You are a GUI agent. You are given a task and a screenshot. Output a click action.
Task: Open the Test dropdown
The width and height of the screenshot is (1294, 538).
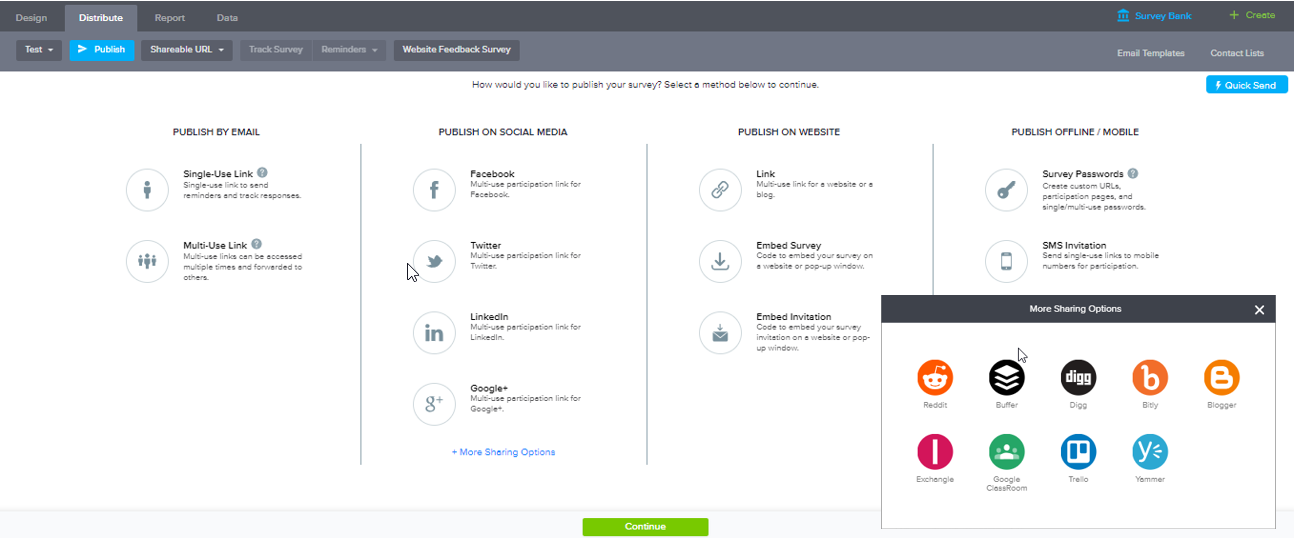pyautogui.click(x=39, y=49)
